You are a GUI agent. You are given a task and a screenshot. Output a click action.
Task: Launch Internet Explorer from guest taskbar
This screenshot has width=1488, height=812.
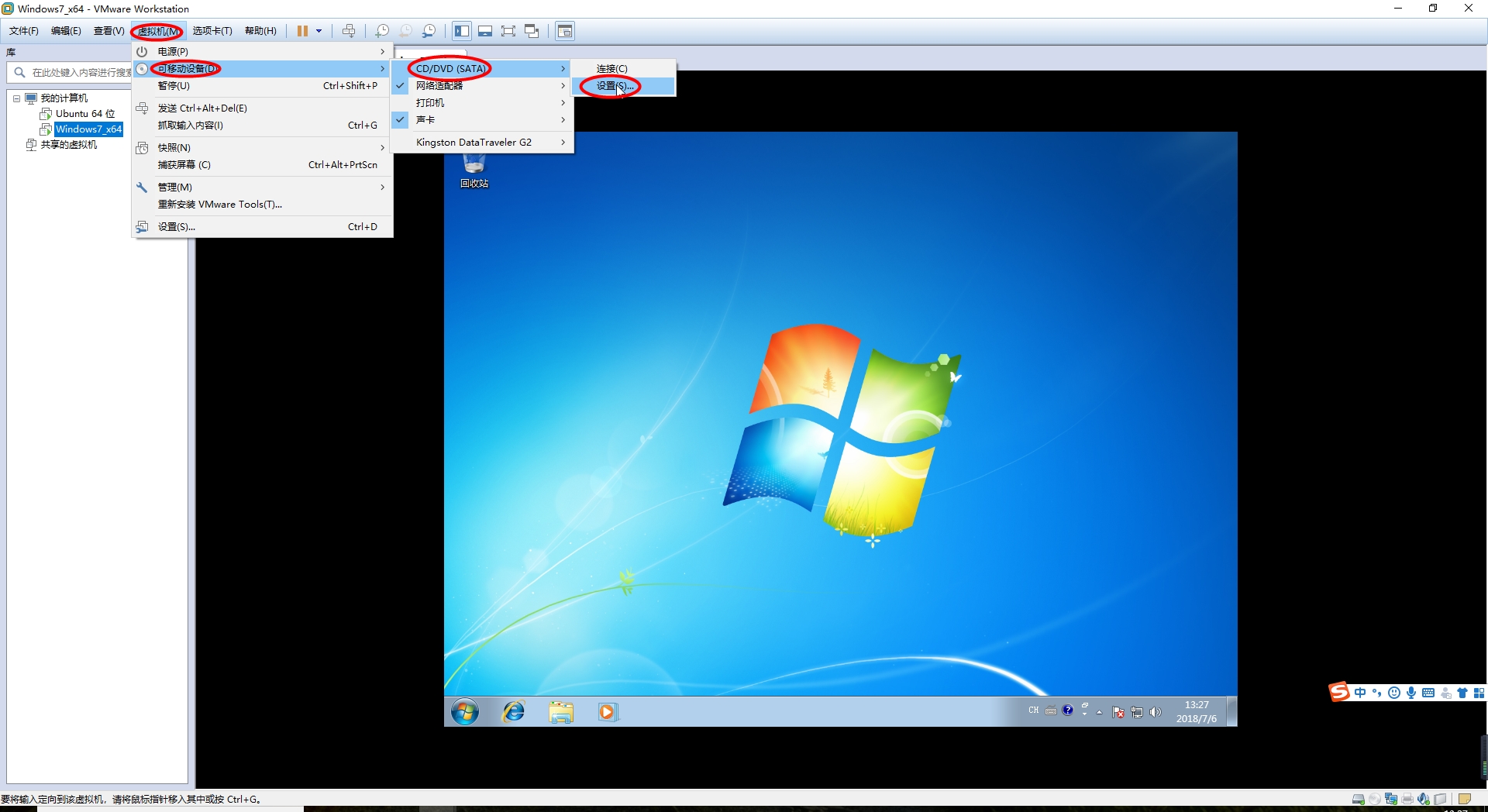point(513,711)
